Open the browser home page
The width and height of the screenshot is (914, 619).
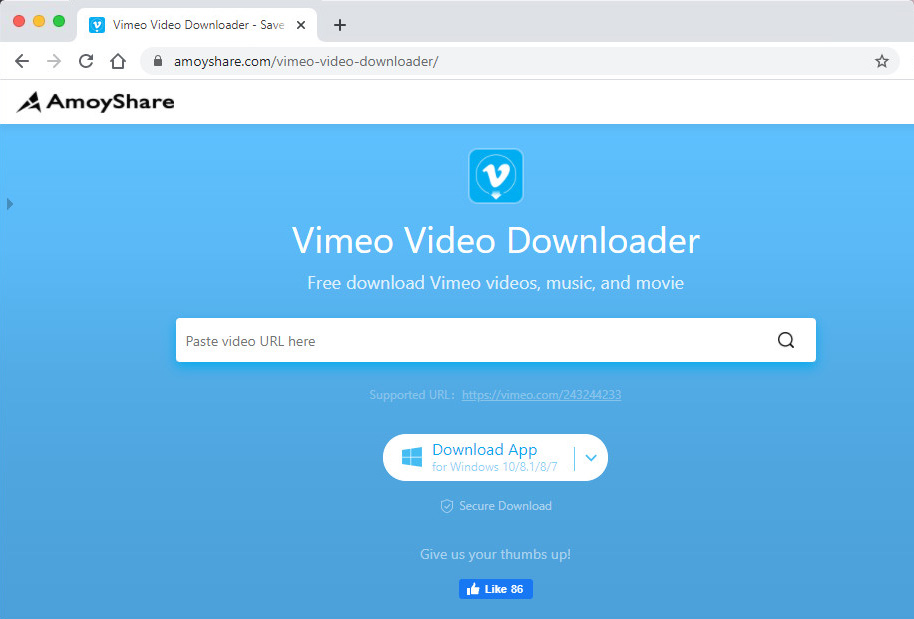point(118,61)
